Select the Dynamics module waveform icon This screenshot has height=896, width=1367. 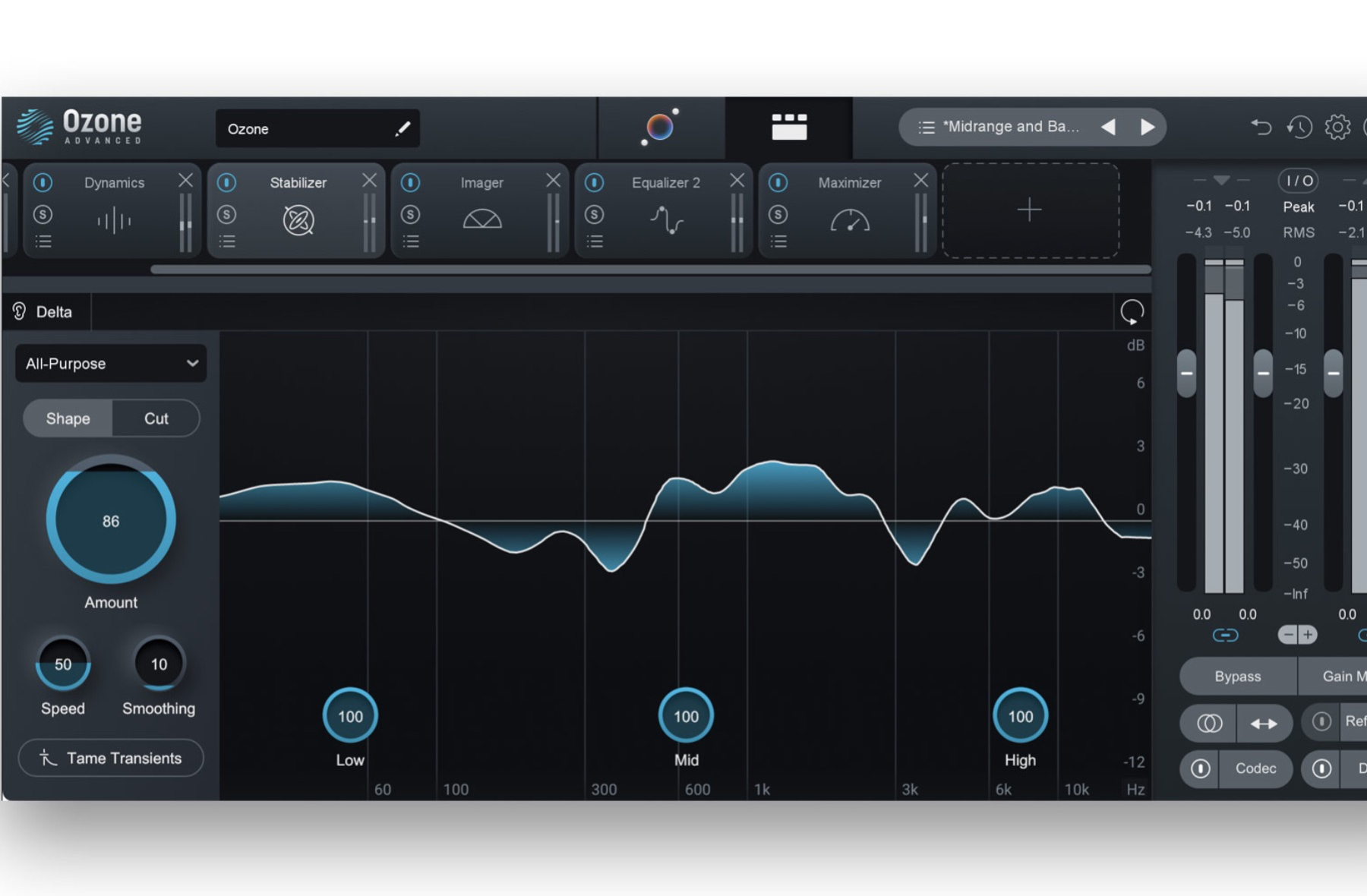click(x=114, y=221)
